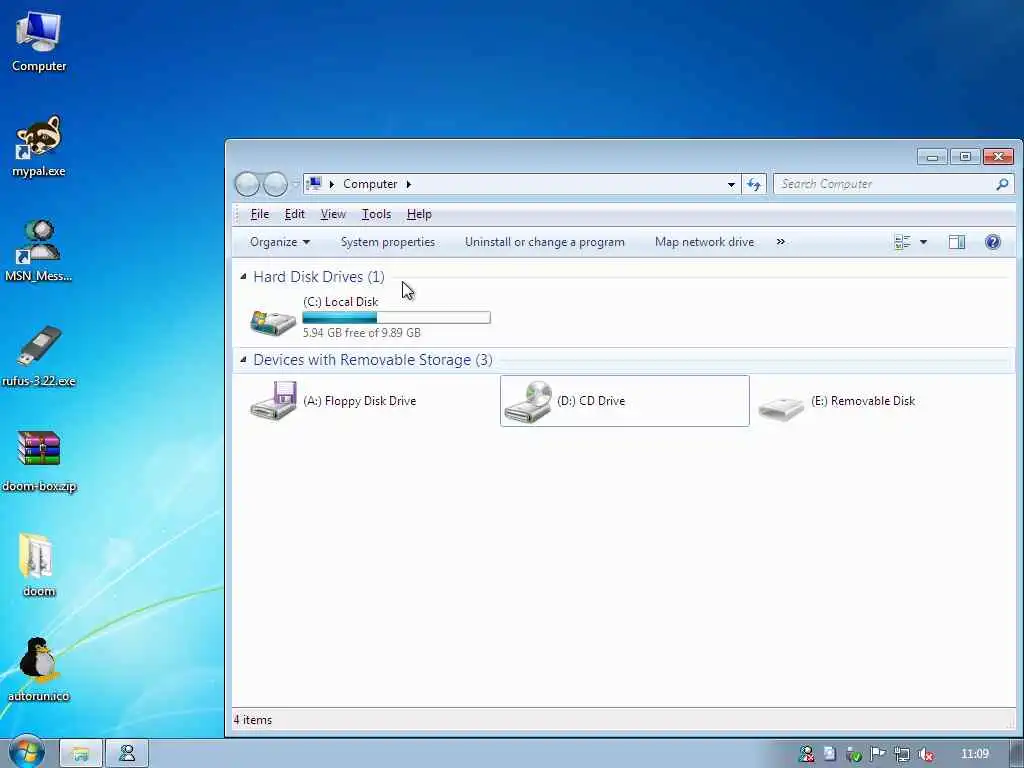The width and height of the screenshot is (1024, 768).
Task: Click the Messenger tray icon with red X
Action: click(807, 754)
